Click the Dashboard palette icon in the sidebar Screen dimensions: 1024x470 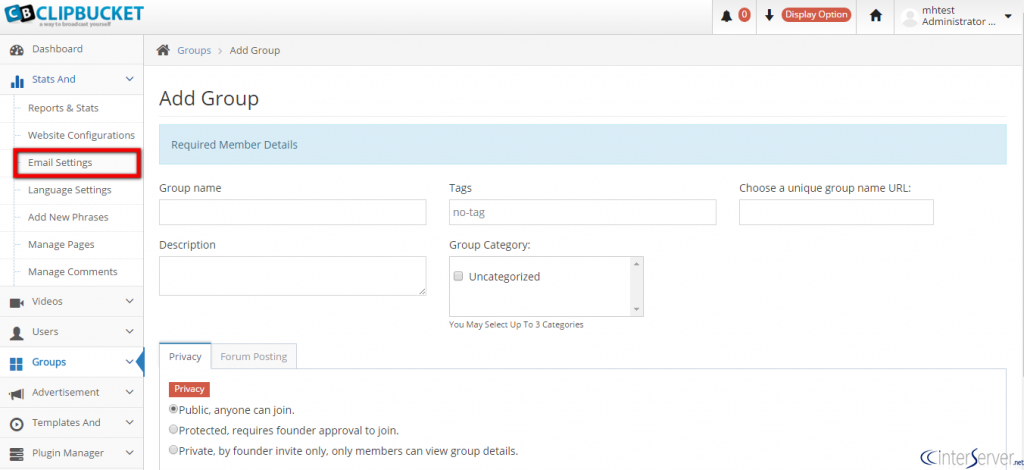[x=18, y=50]
